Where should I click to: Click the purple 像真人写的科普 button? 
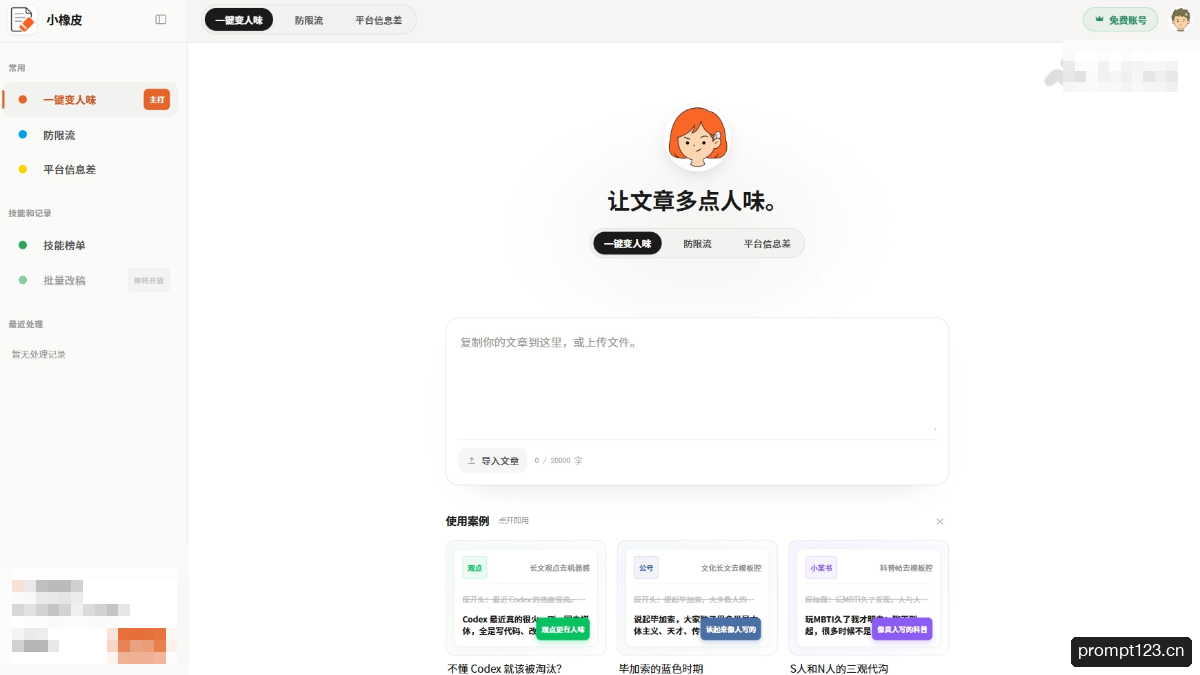pyautogui.click(x=902, y=629)
